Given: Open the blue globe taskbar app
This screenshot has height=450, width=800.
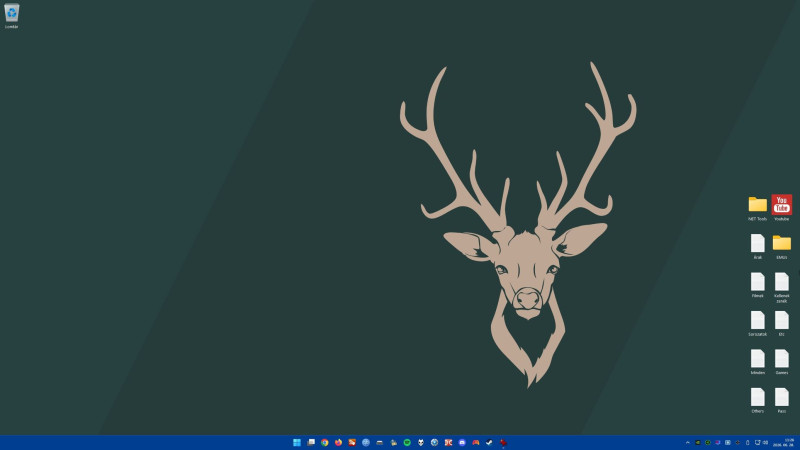Looking at the screenshot, I should 366,442.
